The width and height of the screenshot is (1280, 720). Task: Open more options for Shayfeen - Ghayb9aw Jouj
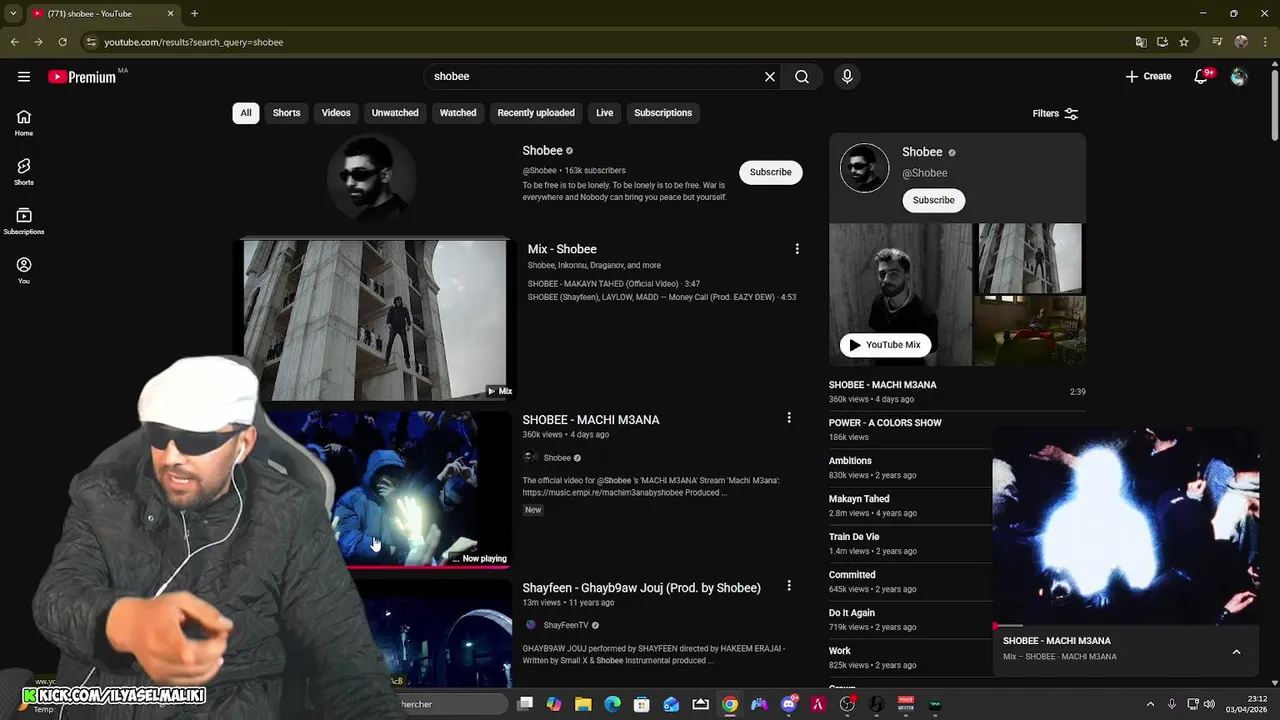coord(789,586)
